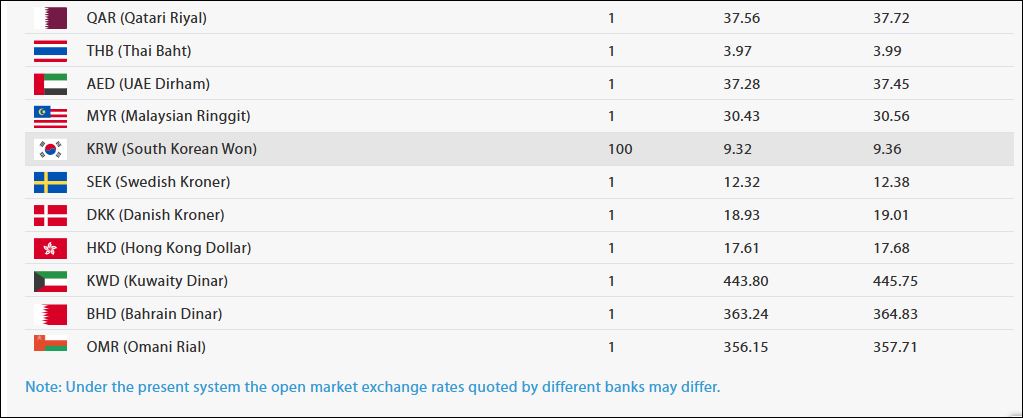The width and height of the screenshot is (1023, 418).
Task: Click the 443.80 Kuwaiti Dinar buying rate
Action: [x=744, y=281]
